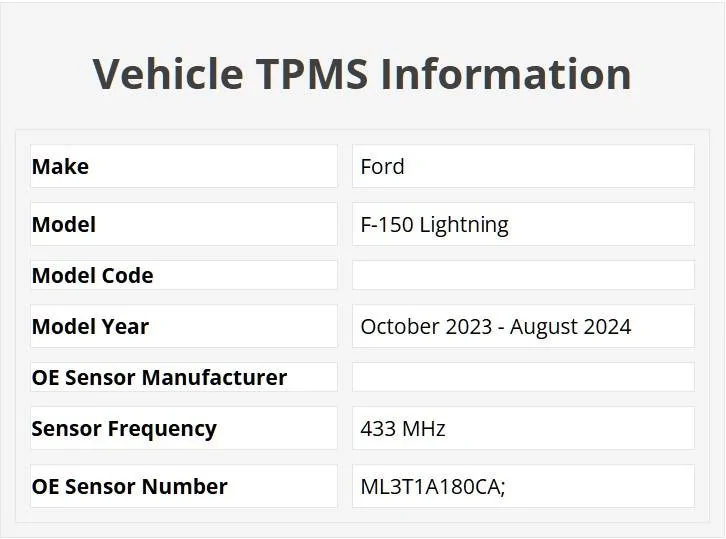The image size is (726, 539).
Task: Click the Make row label
Action: [60, 166]
